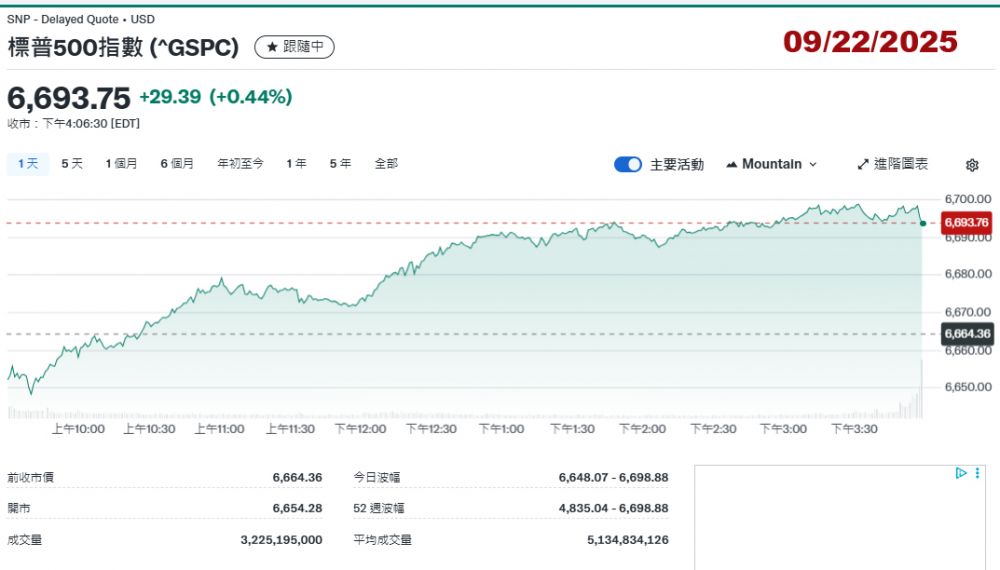This screenshot has height=570, width=1000.
Task: Choose the 年初至今 range tab
Action: point(240,164)
